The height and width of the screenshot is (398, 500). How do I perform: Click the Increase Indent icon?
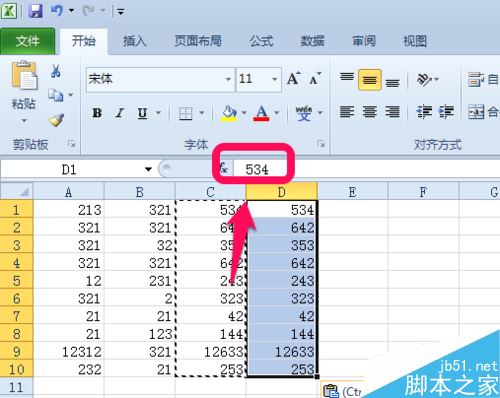pyautogui.click(x=446, y=112)
